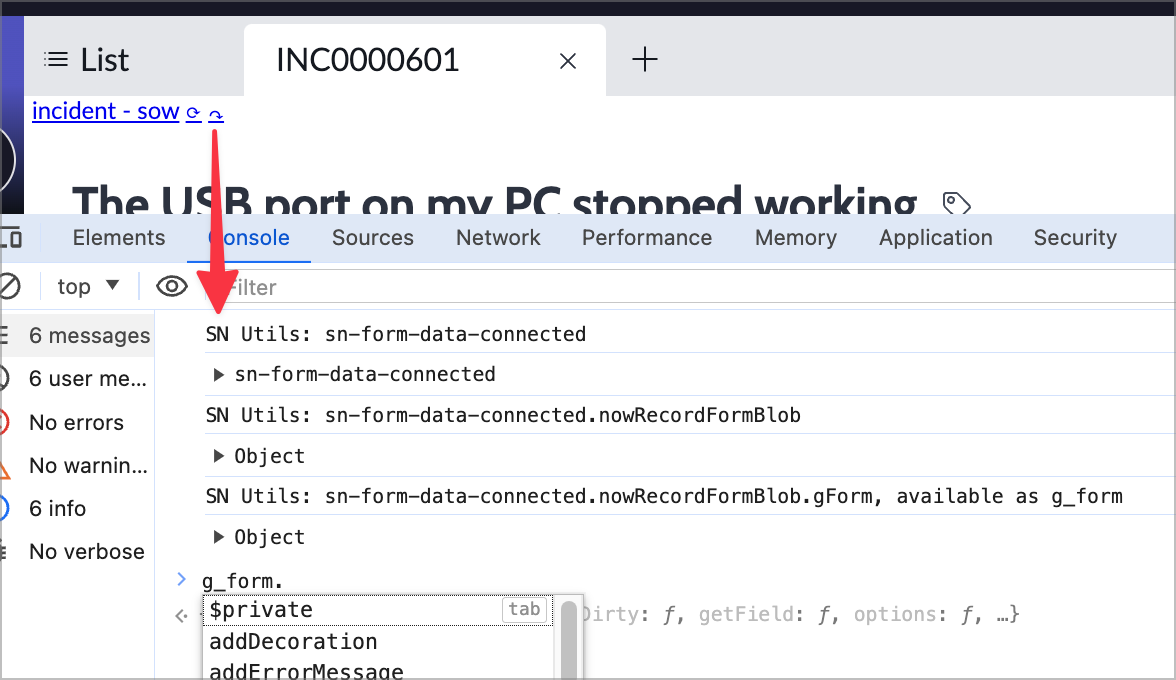
Task: Select the info messages filter
Action: pos(57,508)
